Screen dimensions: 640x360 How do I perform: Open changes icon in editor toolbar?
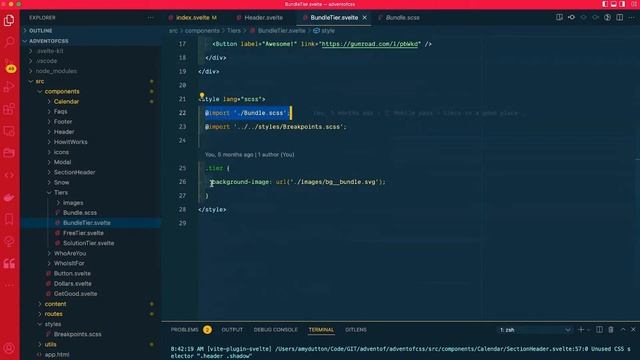click(x=559, y=18)
